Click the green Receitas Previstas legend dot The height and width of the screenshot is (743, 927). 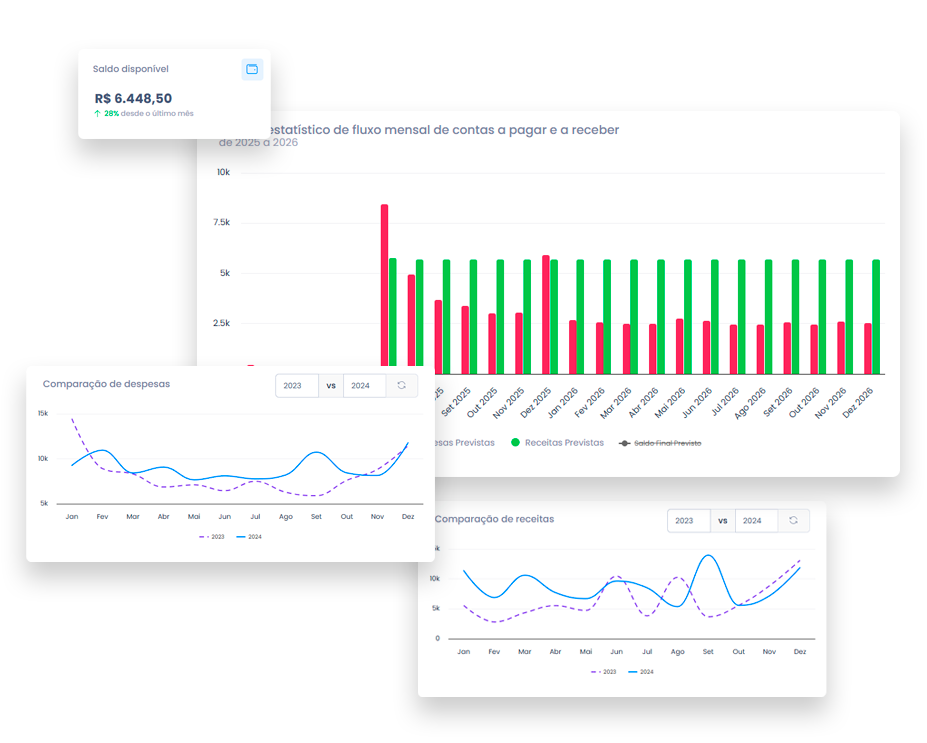click(516, 442)
